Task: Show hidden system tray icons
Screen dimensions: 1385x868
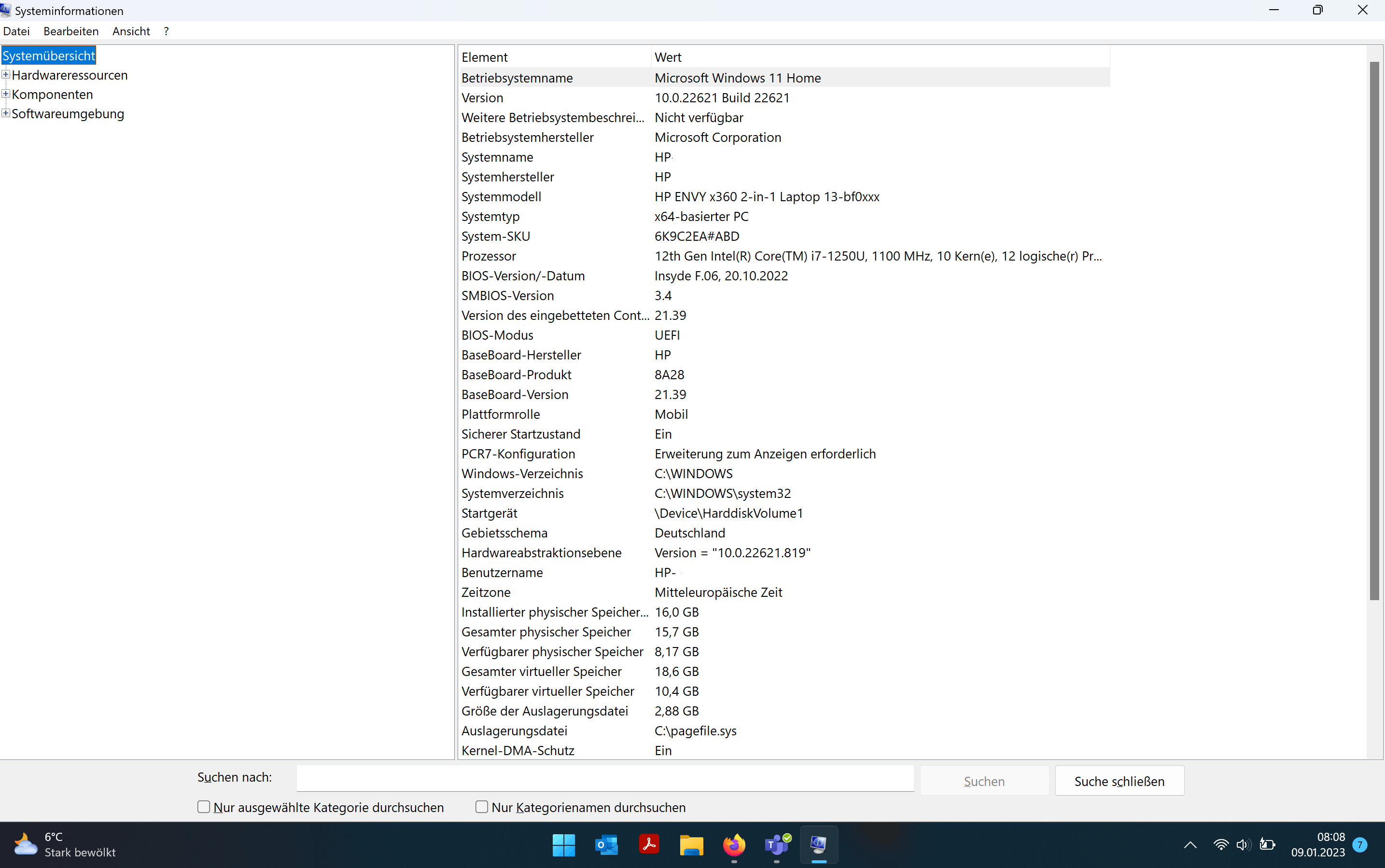Action: pos(1190,844)
